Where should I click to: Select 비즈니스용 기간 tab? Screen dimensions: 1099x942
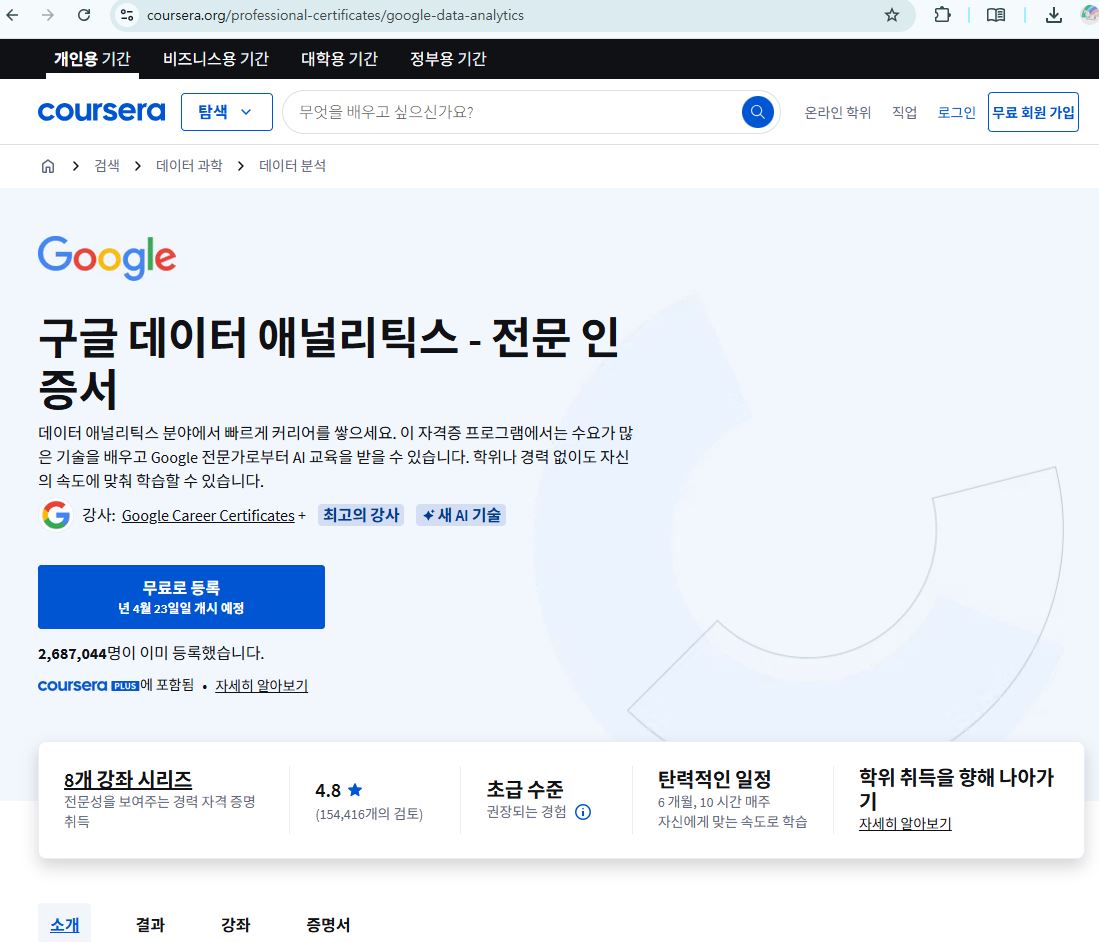pos(216,59)
